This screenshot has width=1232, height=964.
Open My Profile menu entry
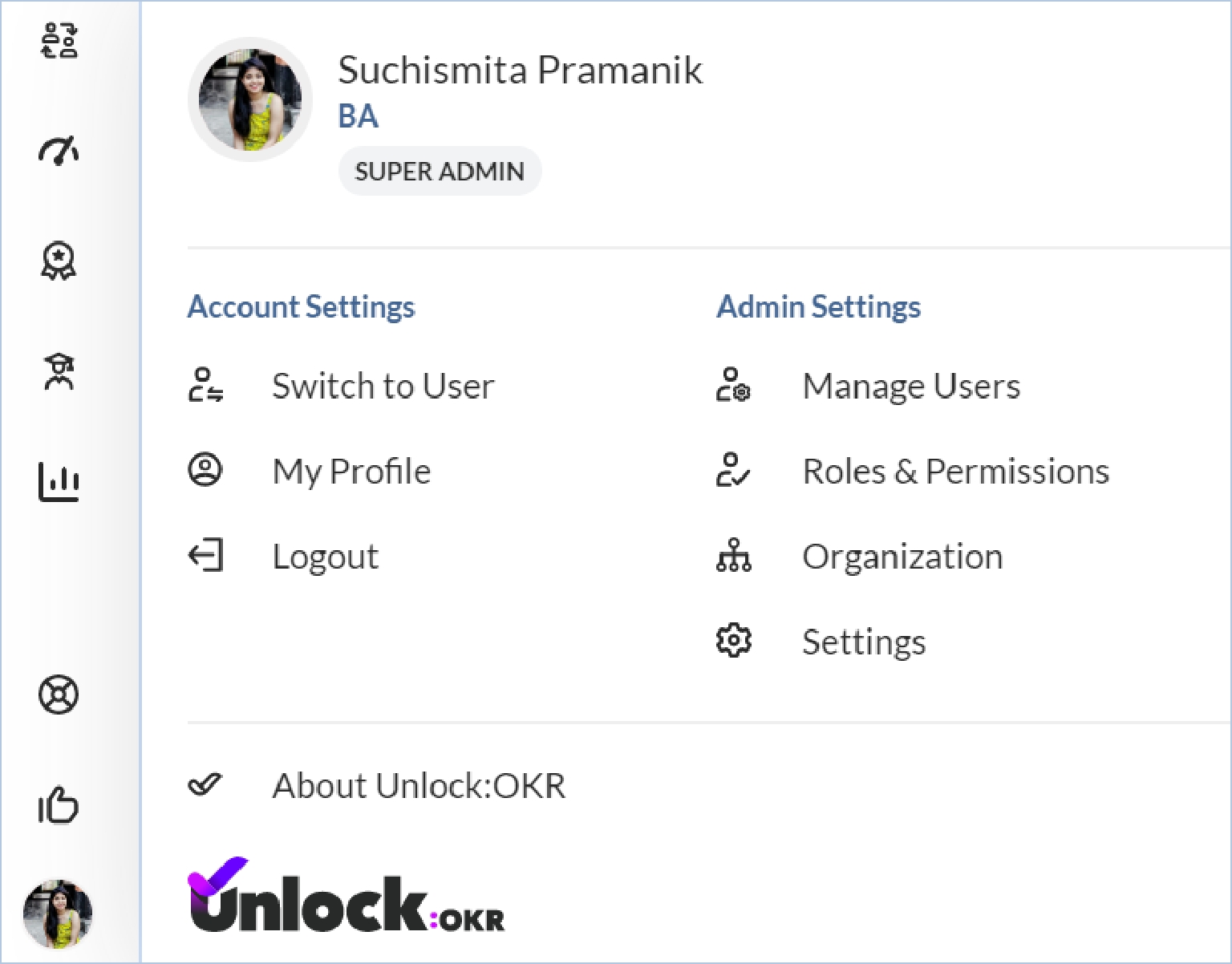[351, 471]
